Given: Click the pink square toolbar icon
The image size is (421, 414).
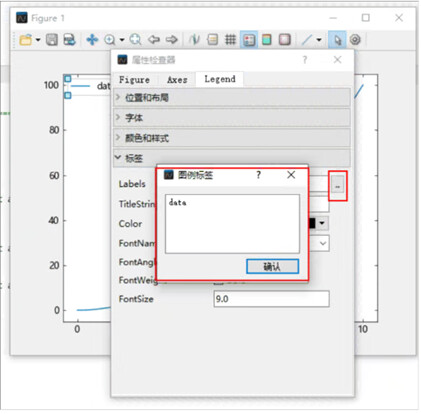Looking at the screenshot, I should point(285,40).
